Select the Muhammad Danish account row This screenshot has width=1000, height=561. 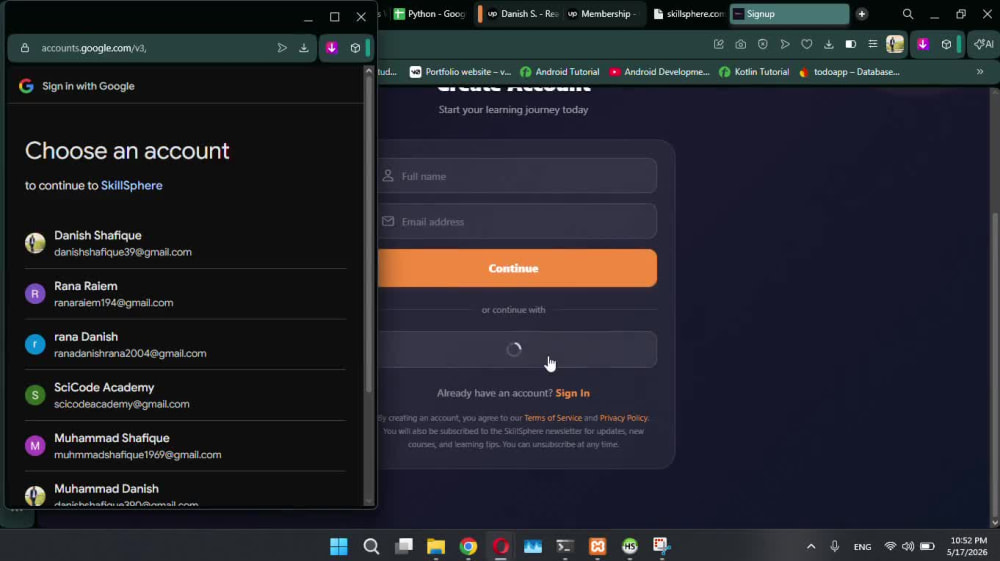click(185, 490)
